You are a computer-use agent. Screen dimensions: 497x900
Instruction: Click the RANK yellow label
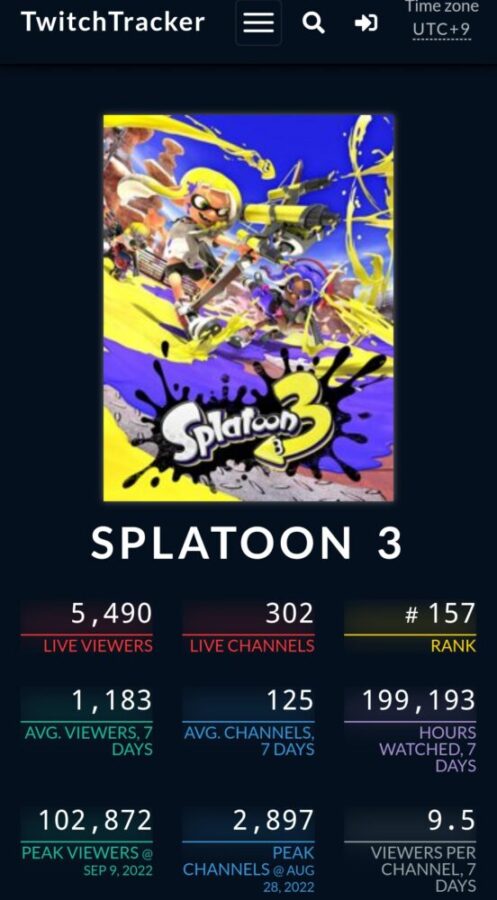coord(453,646)
